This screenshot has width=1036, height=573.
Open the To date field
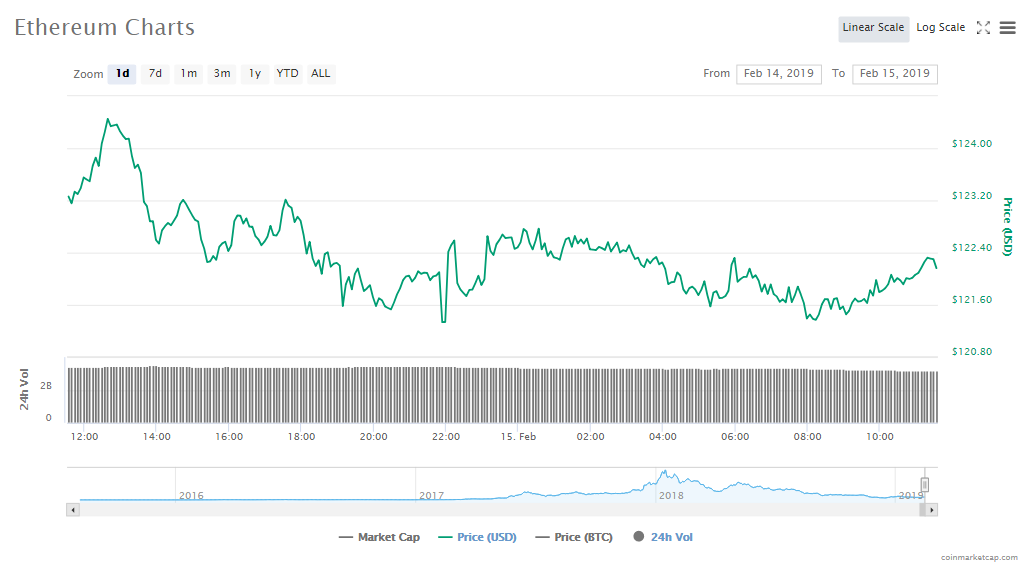(894, 73)
